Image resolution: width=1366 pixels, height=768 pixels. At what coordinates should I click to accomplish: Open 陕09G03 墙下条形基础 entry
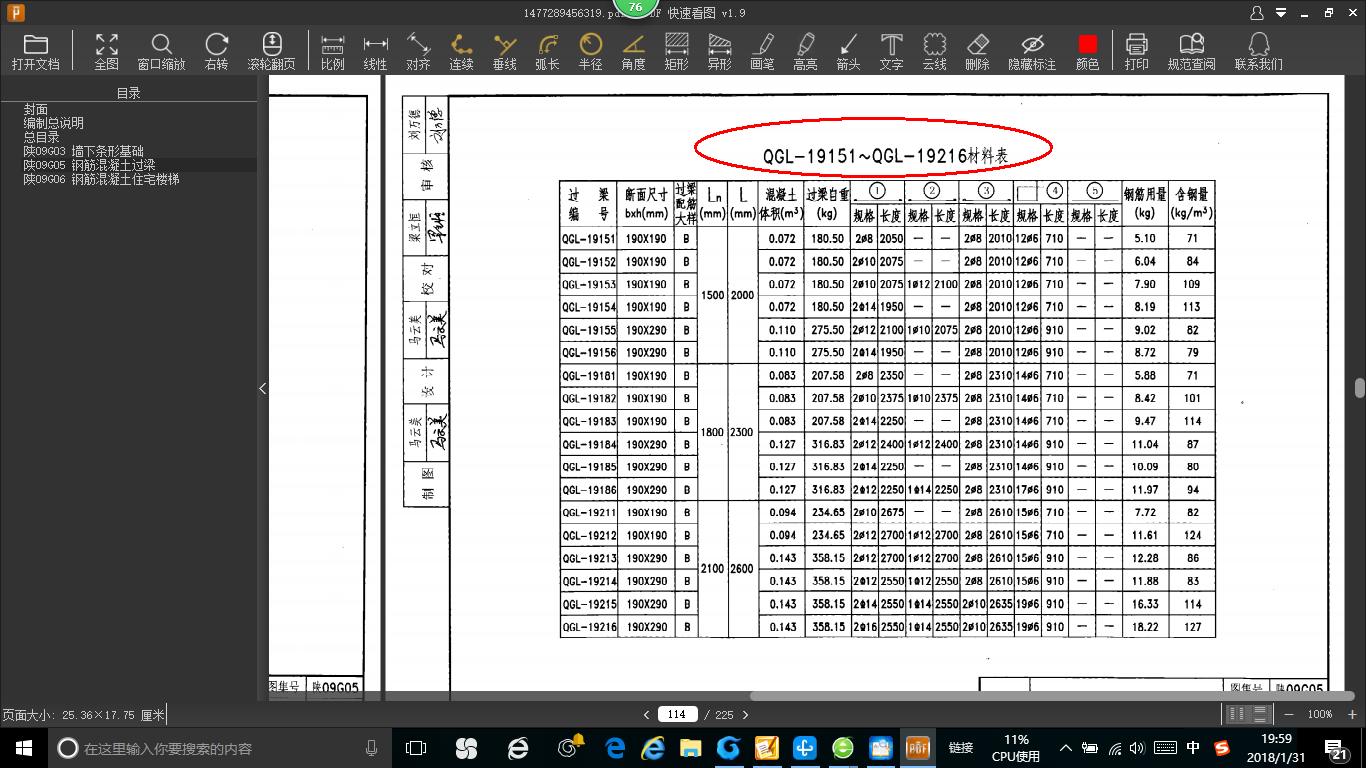pyautogui.click(x=84, y=151)
